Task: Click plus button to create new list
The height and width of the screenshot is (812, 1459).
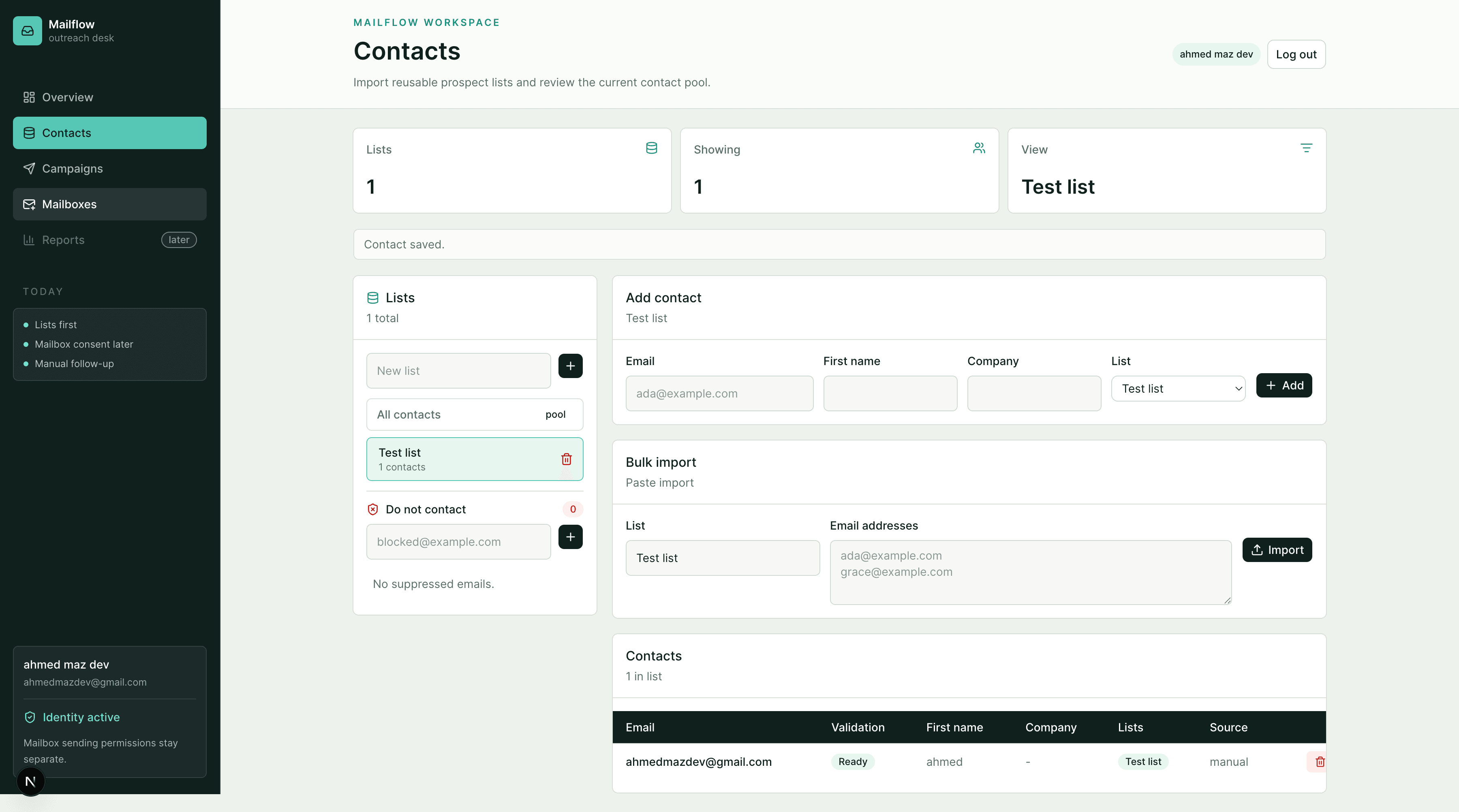Action: click(570, 366)
